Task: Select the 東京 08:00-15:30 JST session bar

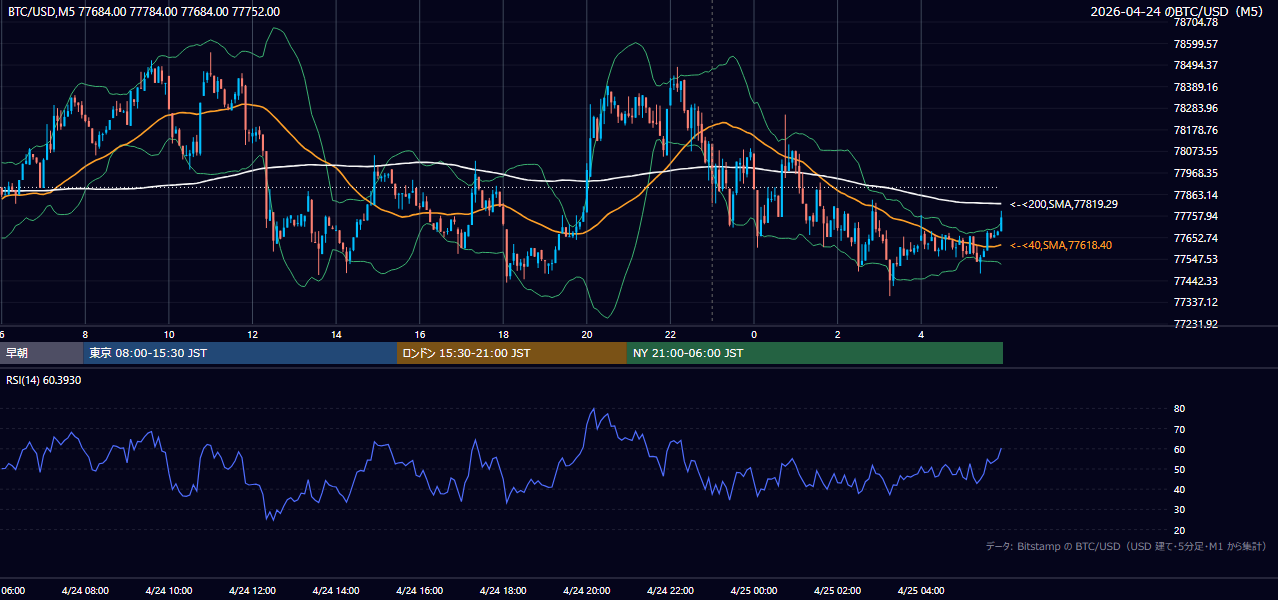Action: pos(240,353)
